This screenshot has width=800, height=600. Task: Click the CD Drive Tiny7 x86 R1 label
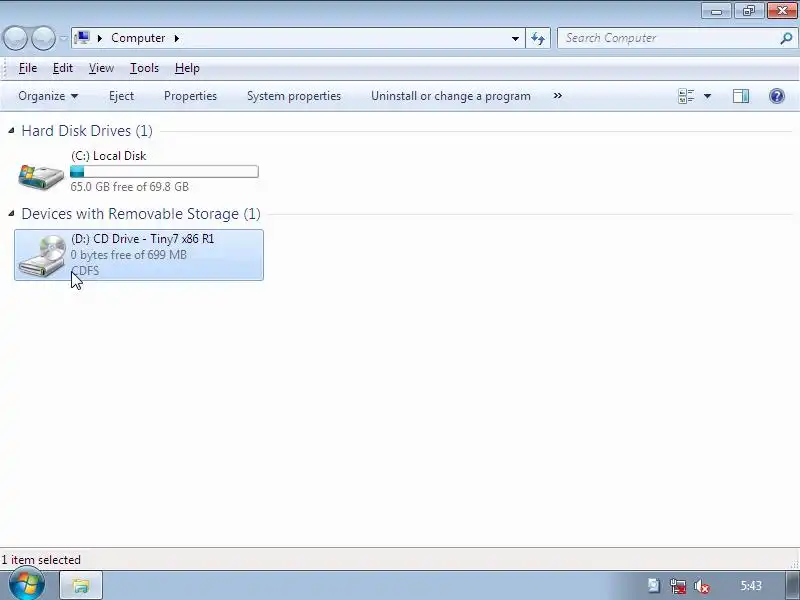coord(143,239)
